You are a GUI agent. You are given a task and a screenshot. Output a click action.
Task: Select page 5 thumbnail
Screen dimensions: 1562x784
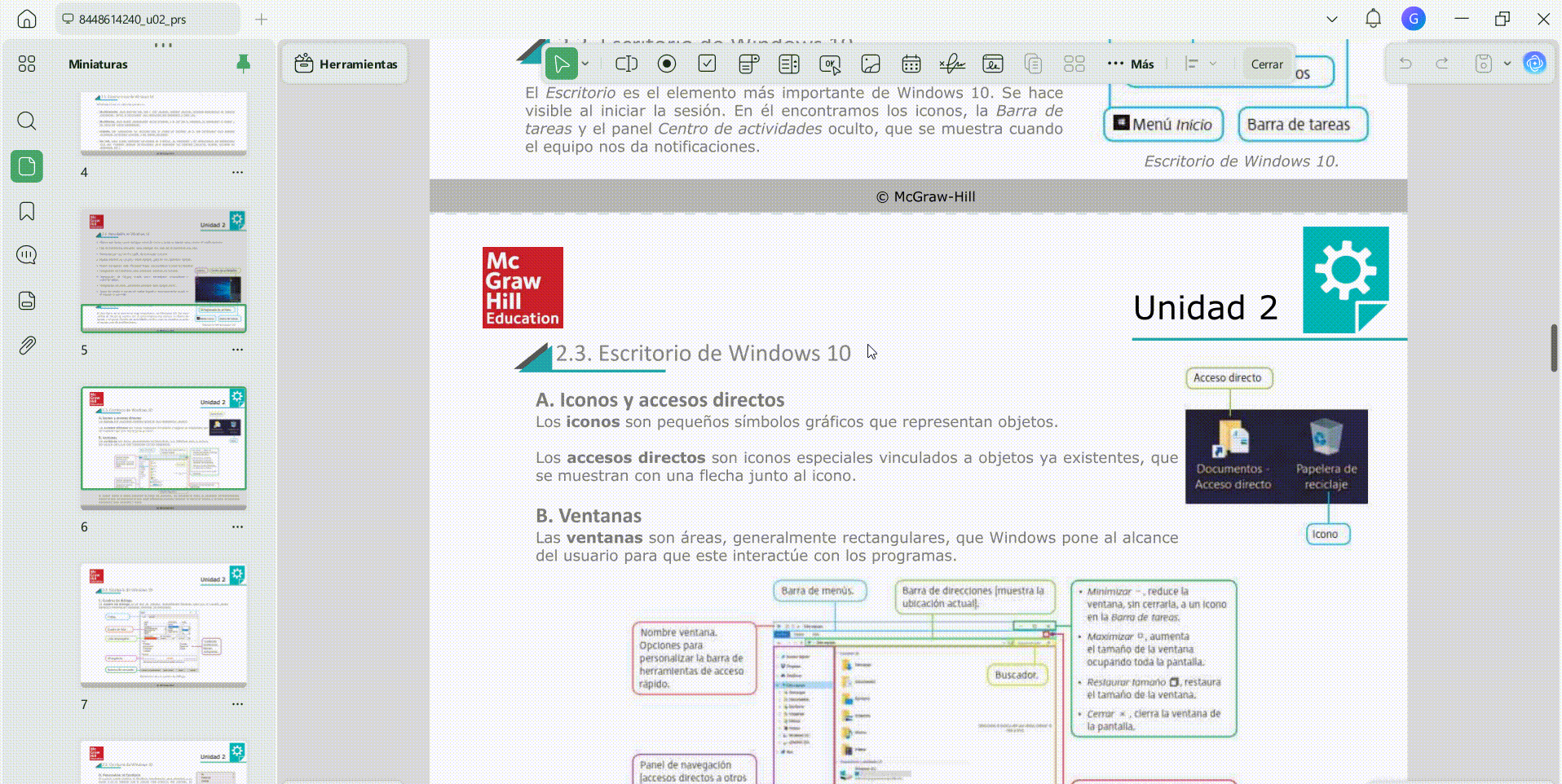(x=163, y=271)
